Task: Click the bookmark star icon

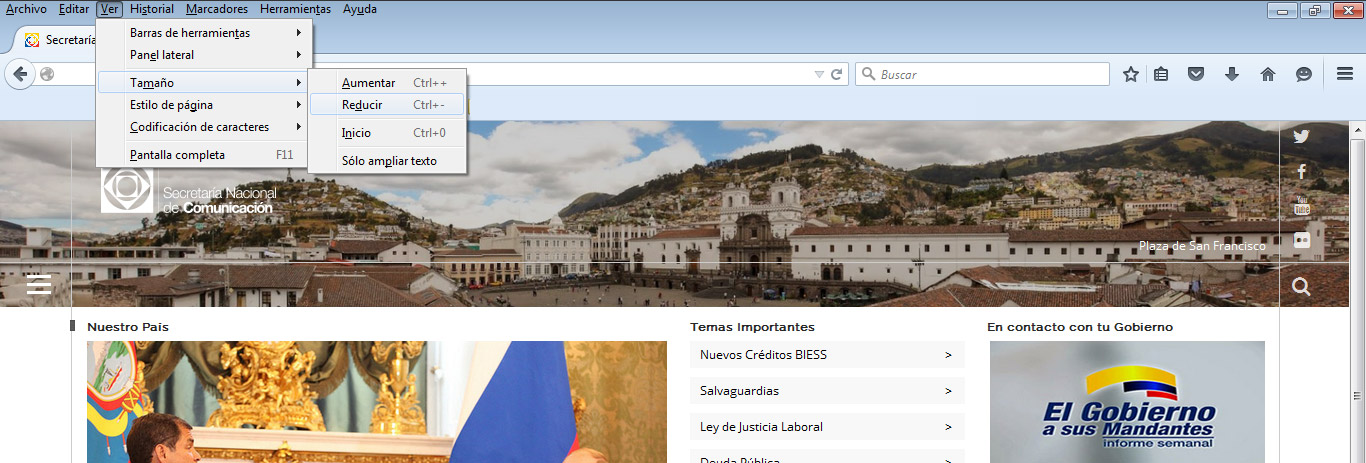Action: click(x=1131, y=74)
